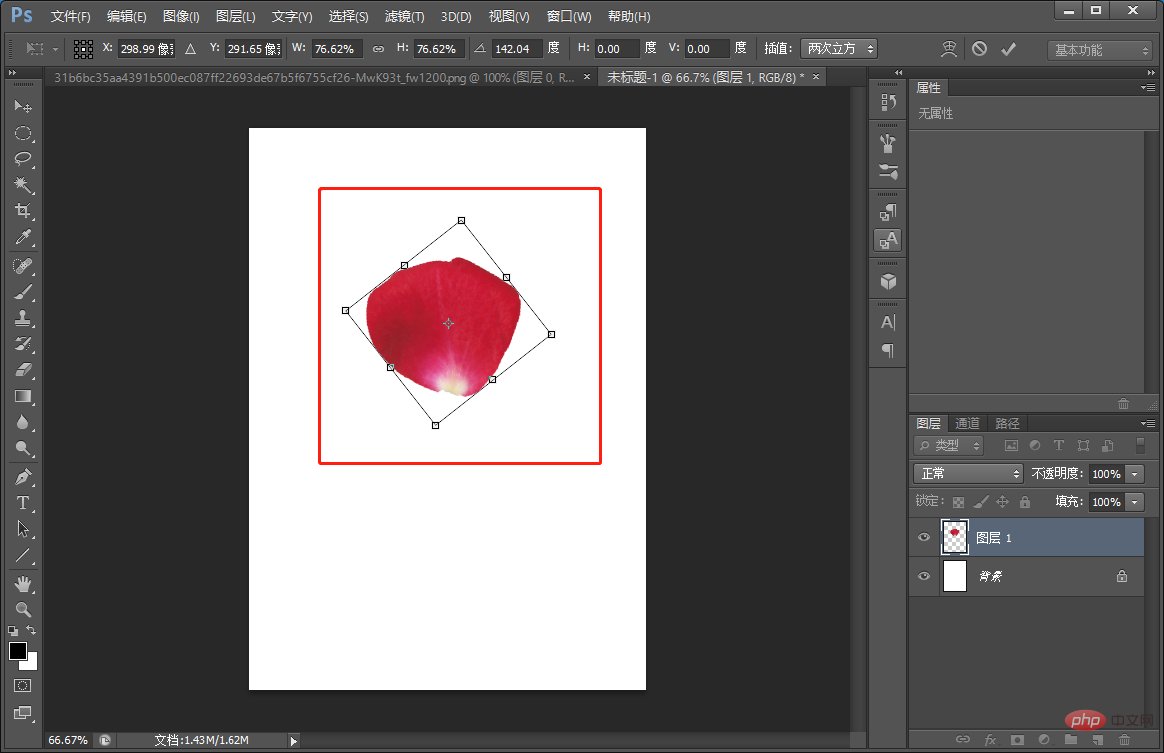Open the Paragraph panel icon
Viewport: 1164px width, 753px height.
click(888, 350)
